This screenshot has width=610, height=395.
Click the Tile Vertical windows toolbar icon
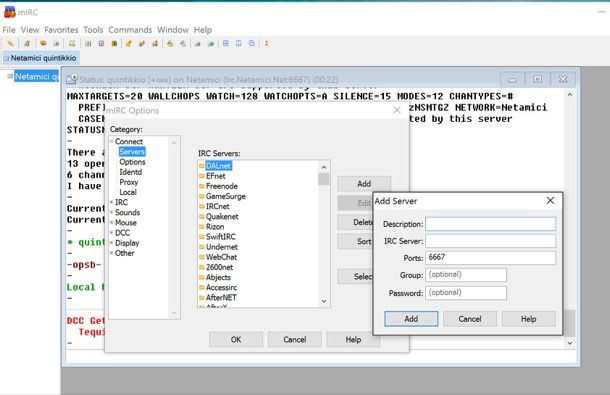[238, 44]
